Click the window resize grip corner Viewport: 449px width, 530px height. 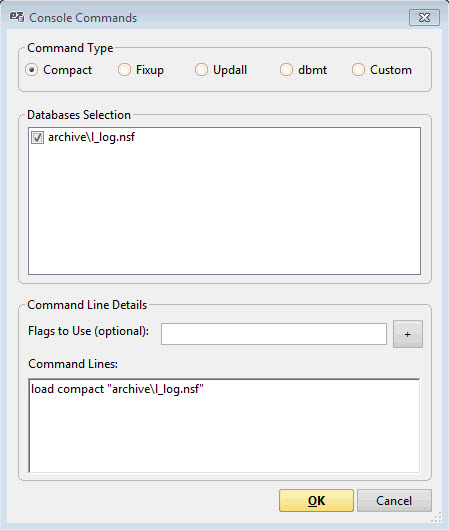(x=438, y=517)
